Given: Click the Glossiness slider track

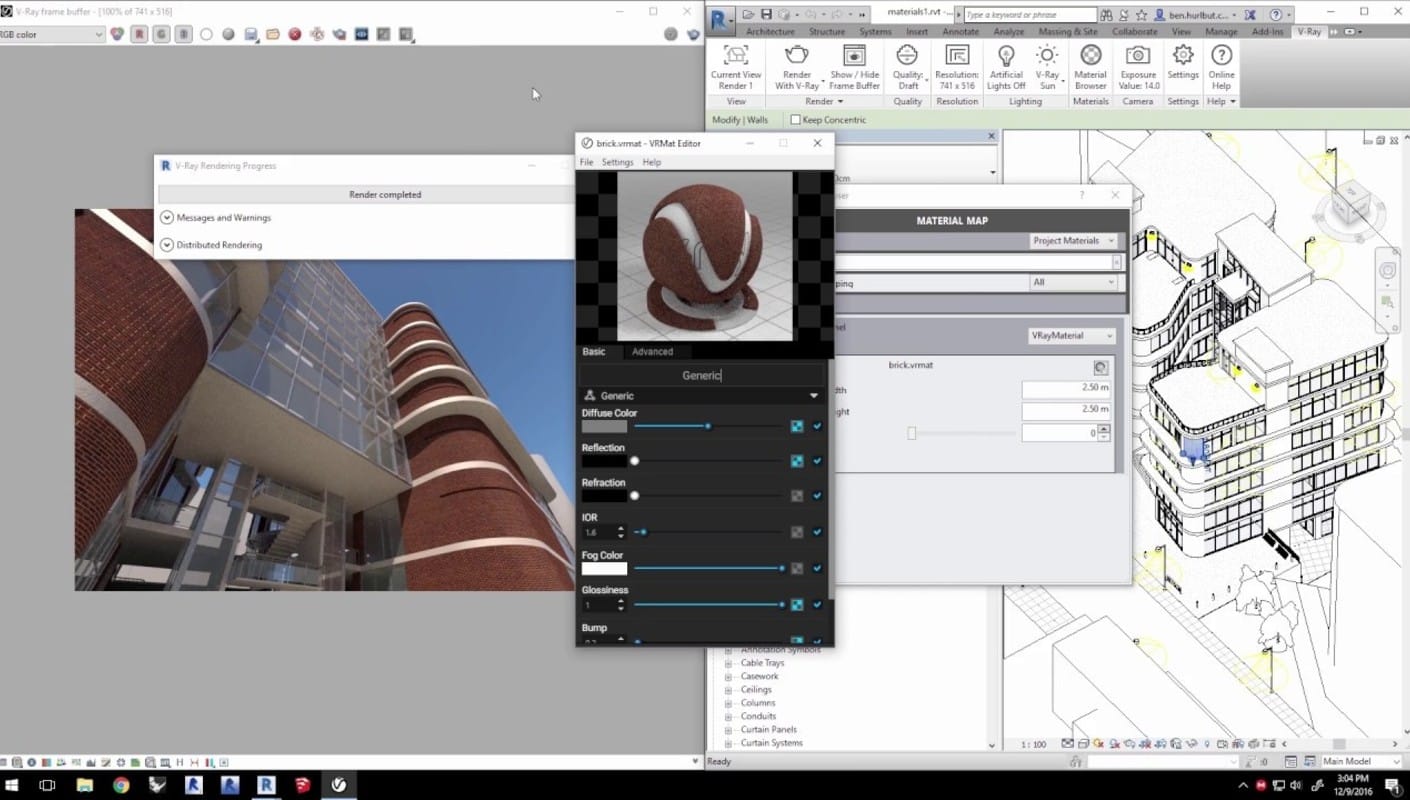Looking at the screenshot, I should point(708,604).
